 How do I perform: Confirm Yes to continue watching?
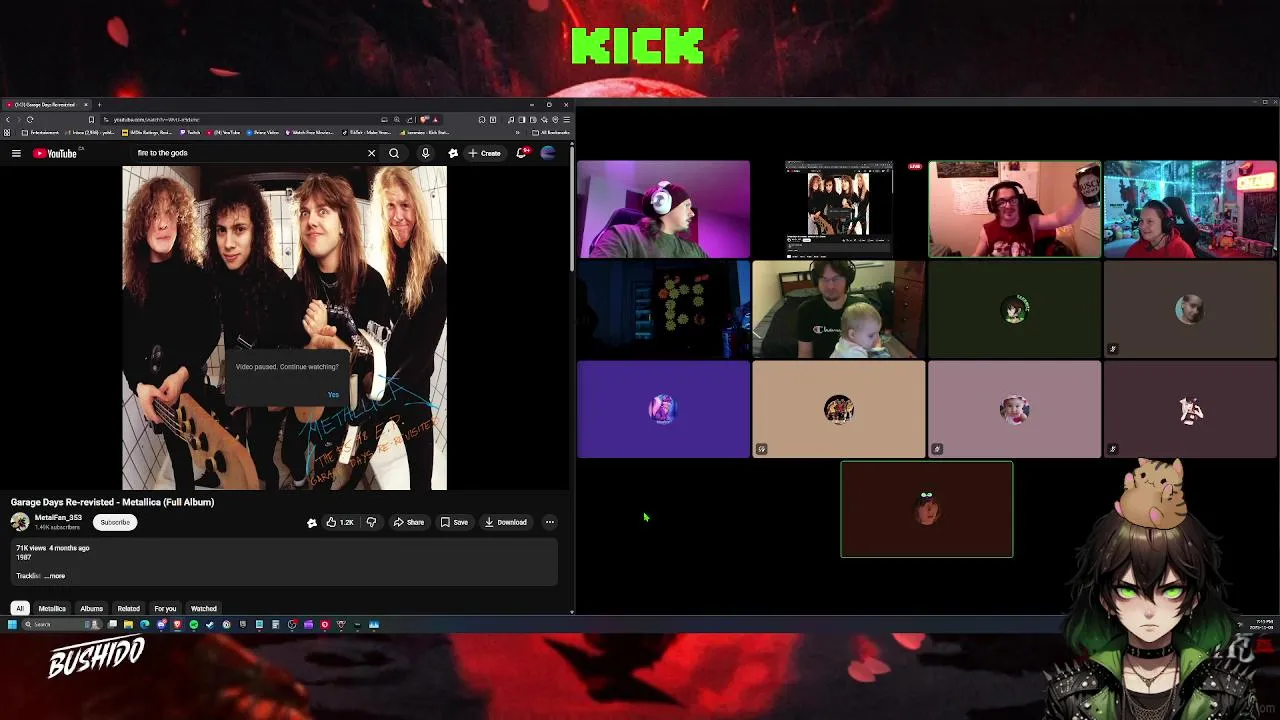click(333, 394)
